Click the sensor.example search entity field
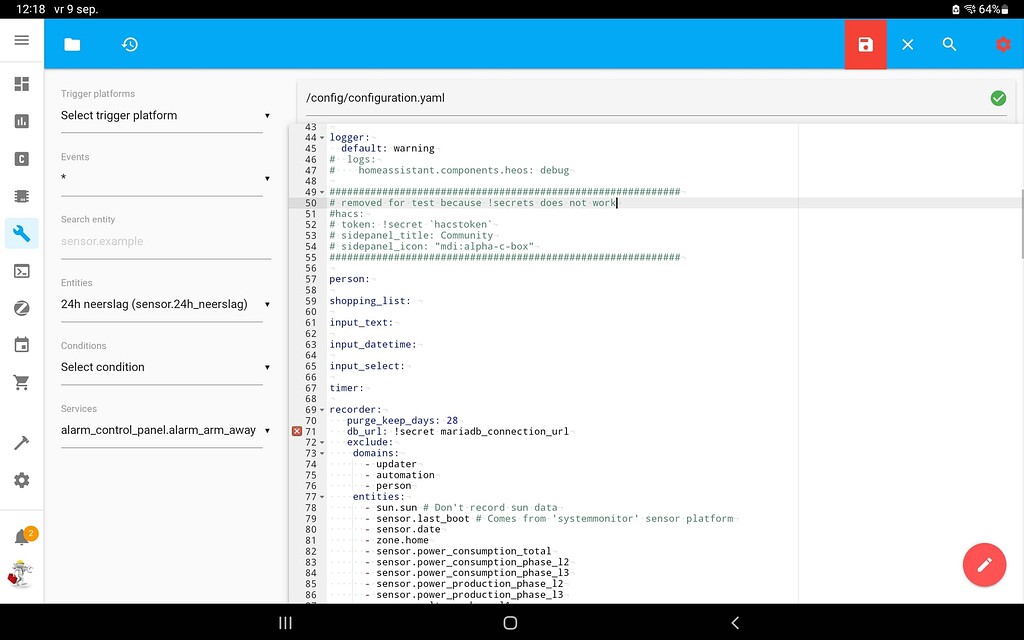The height and width of the screenshot is (640, 1024). pos(165,242)
